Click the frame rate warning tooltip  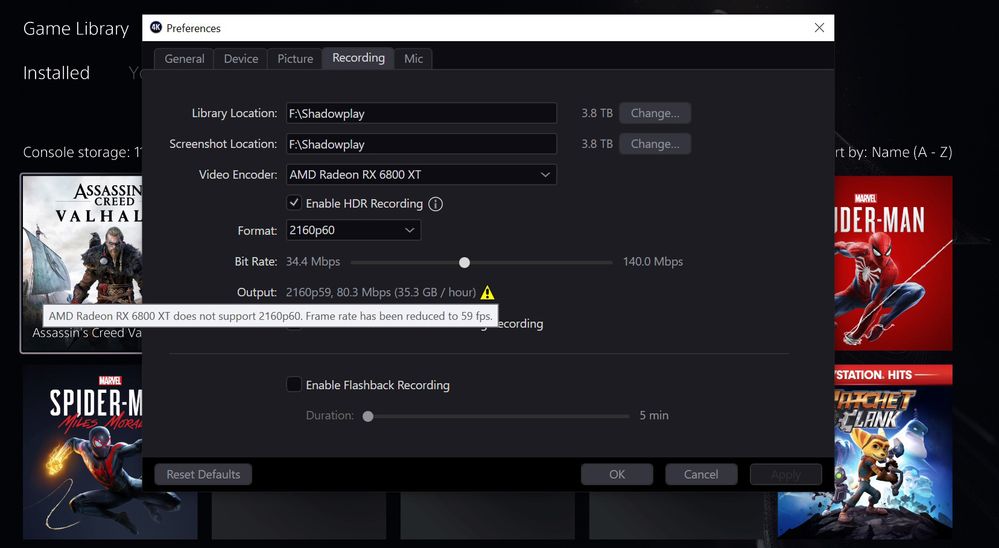click(270, 316)
